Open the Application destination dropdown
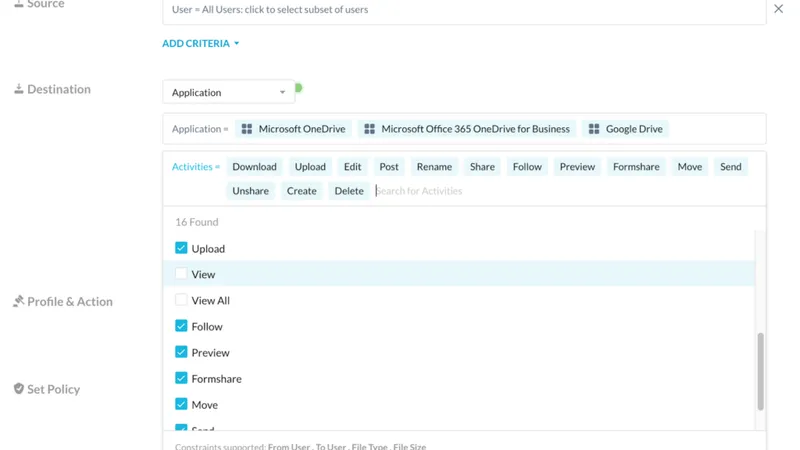This screenshot has width=800, height=450. [x=229, y=92]
